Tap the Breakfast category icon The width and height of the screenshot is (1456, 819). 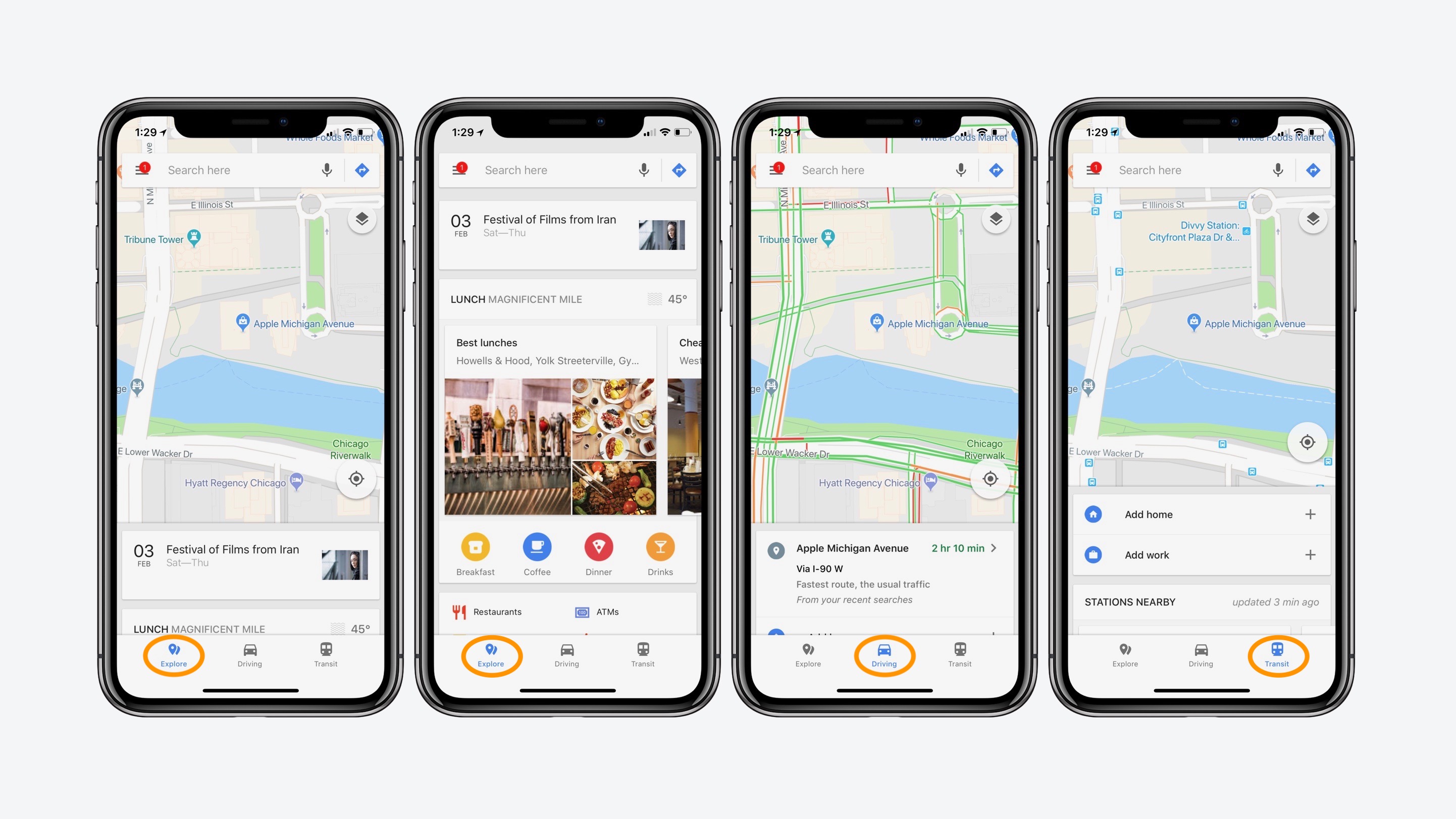tap(475, 549)
